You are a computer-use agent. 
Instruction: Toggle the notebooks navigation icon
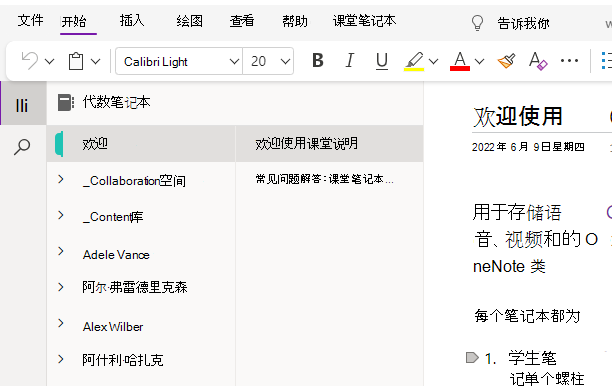22,105
